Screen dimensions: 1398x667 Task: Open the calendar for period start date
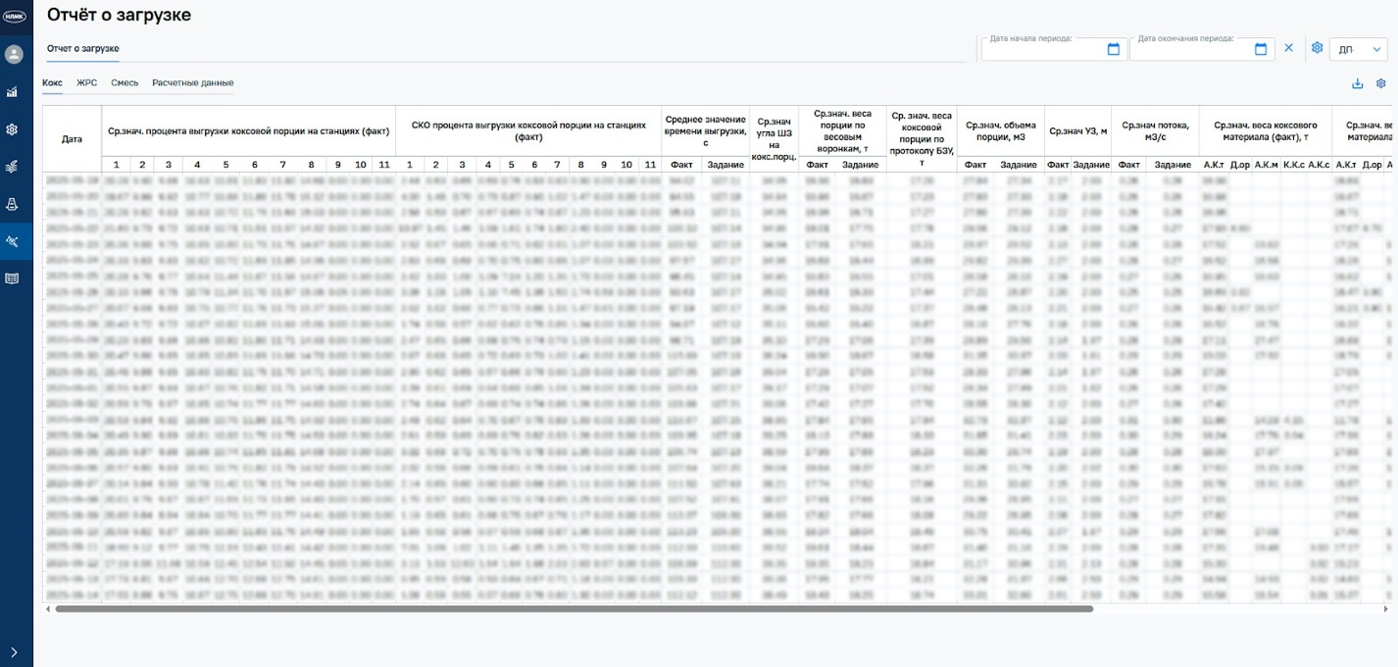1113,49
